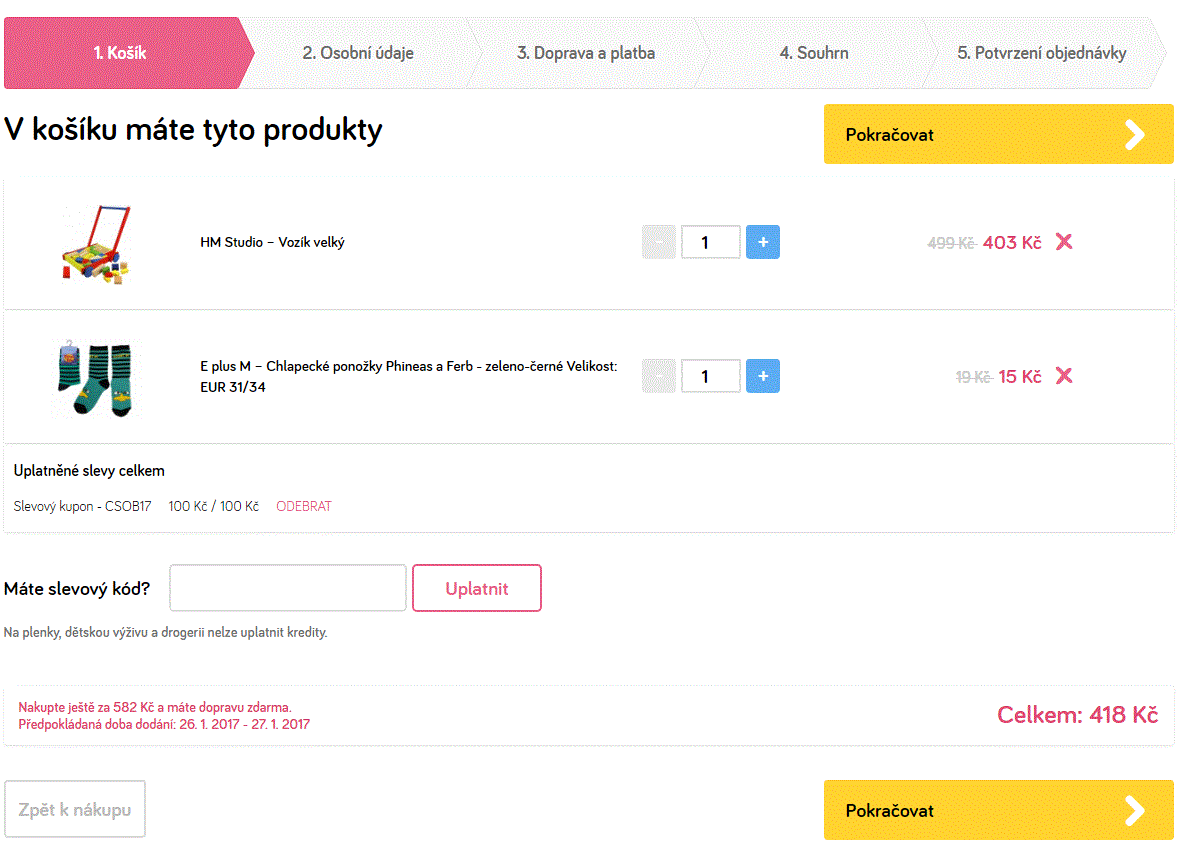Click quantity field for Vozík velký
Screen dimensions: 1189x845
[x=710, y=242]
